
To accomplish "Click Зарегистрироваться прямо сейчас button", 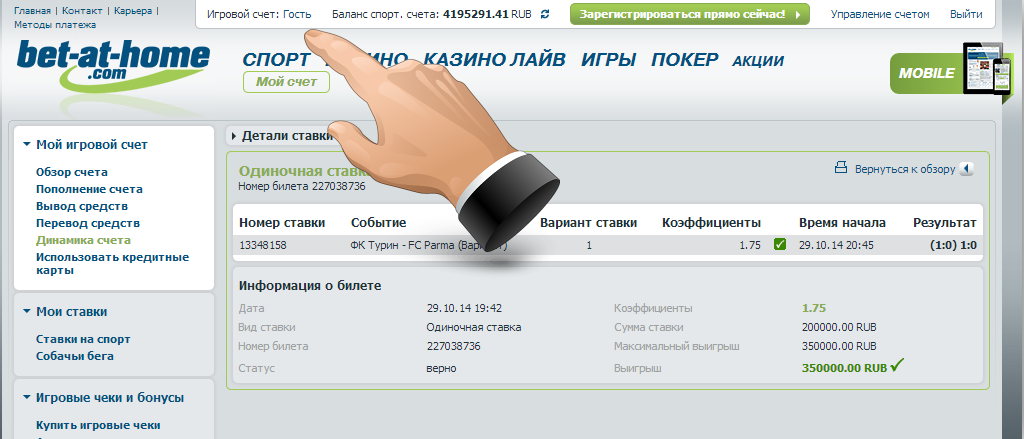I will pyautogui.click(x=690, y=14).
